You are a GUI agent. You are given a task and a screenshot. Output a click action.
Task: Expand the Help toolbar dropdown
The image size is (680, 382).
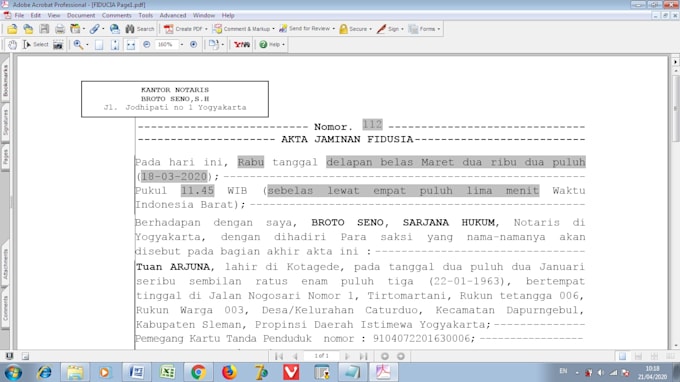coord(284,45)
